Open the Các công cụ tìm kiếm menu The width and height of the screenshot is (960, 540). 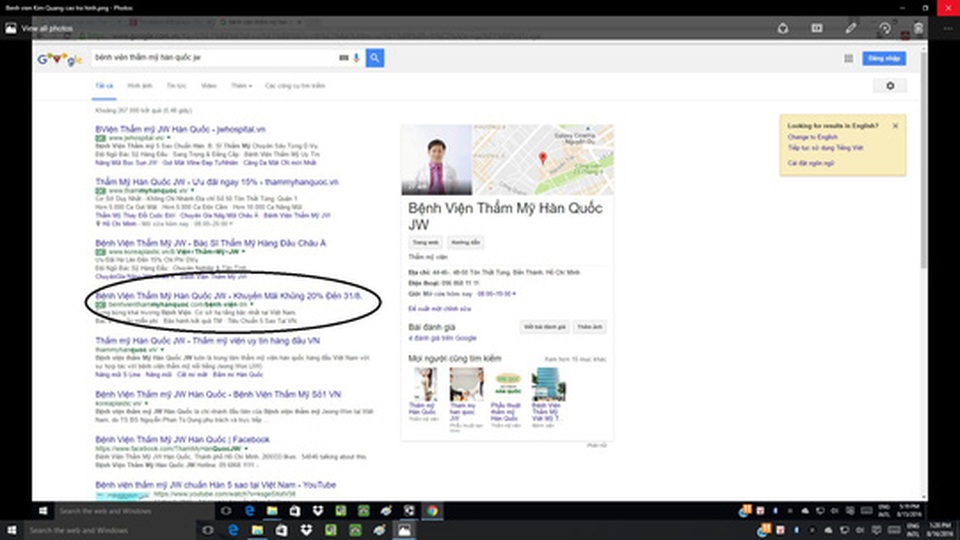tap(294, 86)
